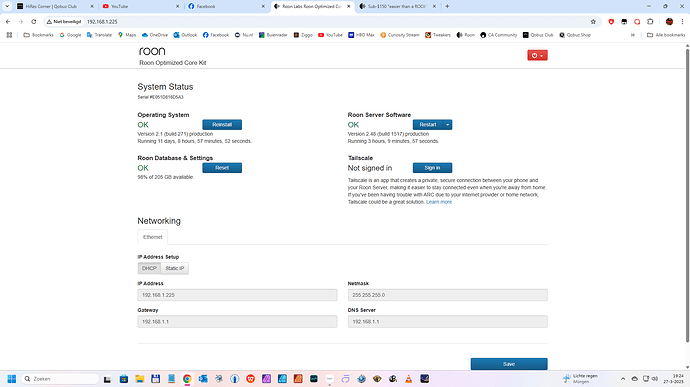Click the Gateway field
This screenshot has width=690, height=387.
point(237,321)
